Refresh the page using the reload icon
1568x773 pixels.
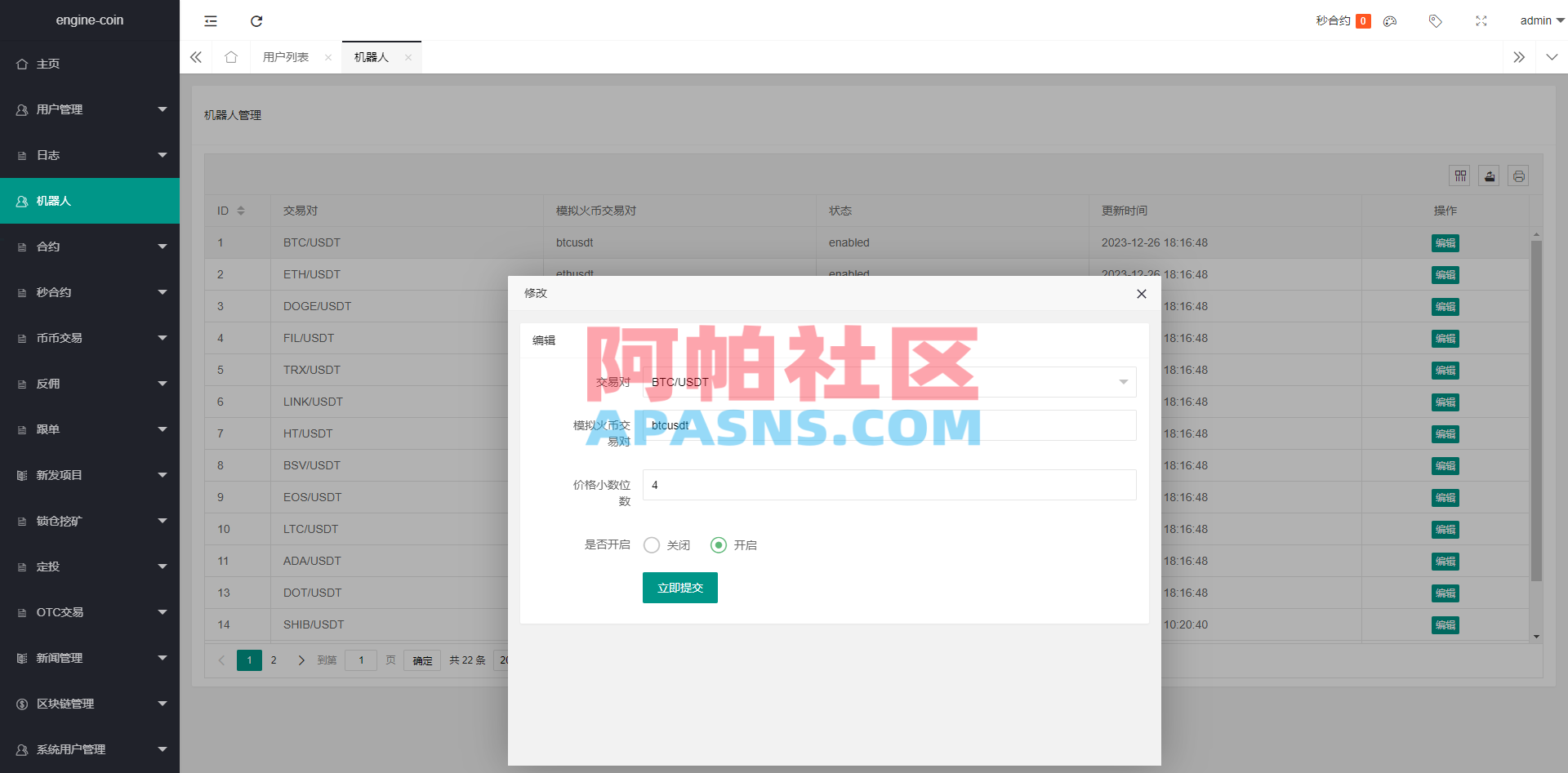click(256, 20)
